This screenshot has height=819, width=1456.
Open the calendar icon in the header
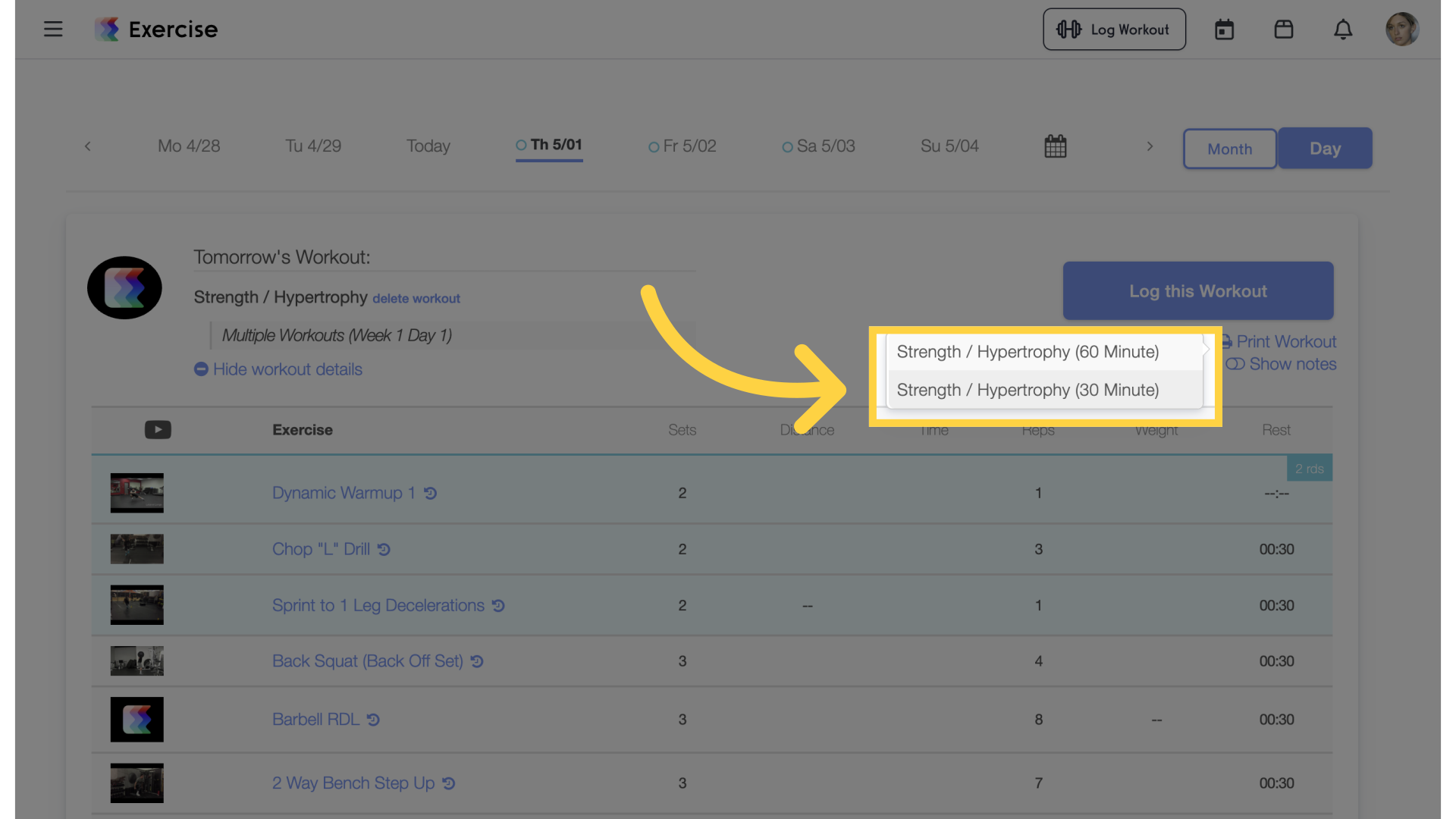1224,30
